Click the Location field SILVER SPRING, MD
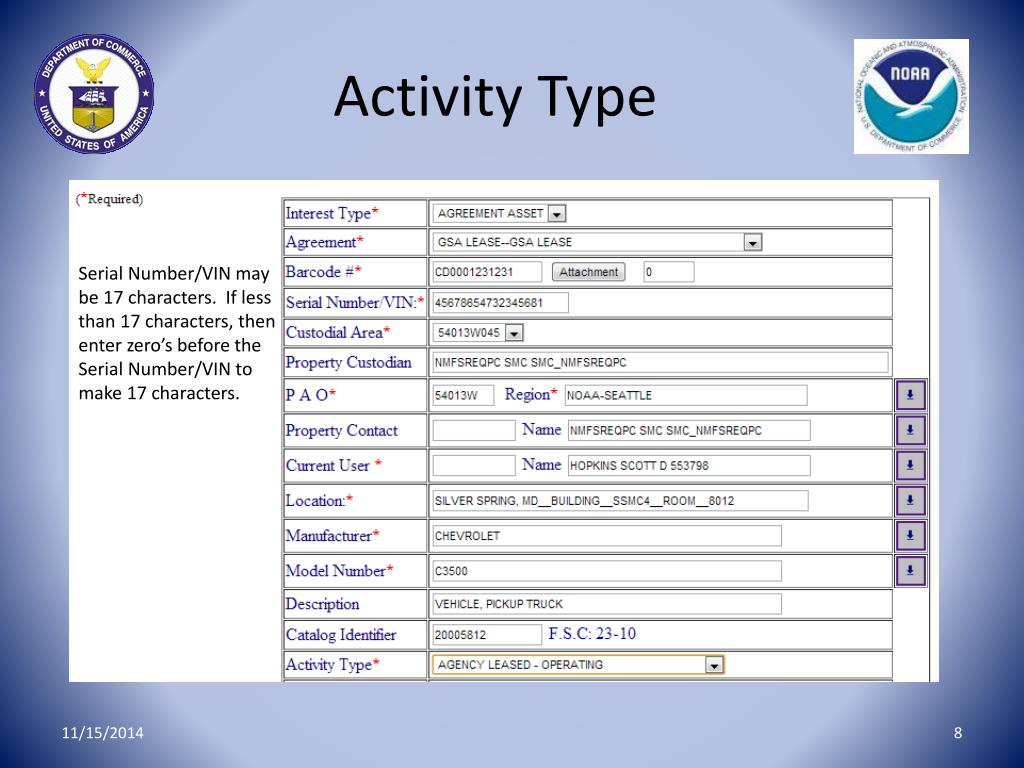 pos(620,501)
